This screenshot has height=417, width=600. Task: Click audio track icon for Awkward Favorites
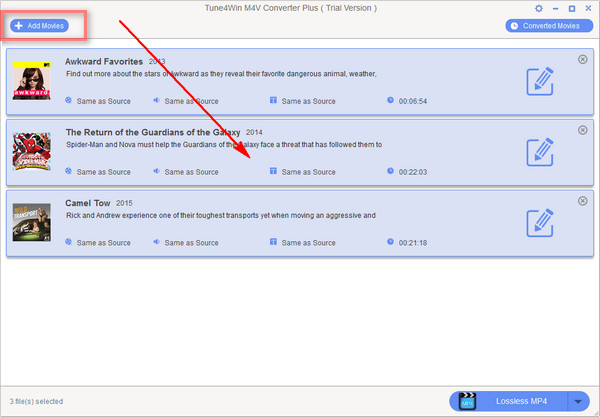pyautogui.click(x=157, y=100)
